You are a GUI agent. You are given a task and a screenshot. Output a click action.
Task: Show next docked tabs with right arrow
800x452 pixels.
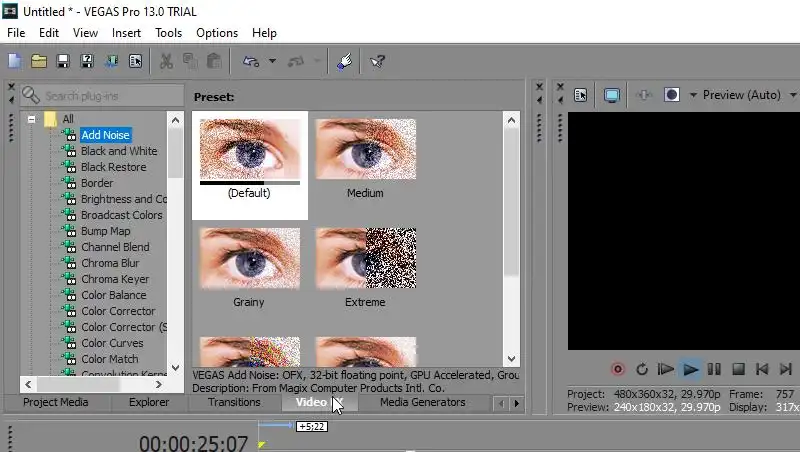pyautogui.click(x=516, y=404)
